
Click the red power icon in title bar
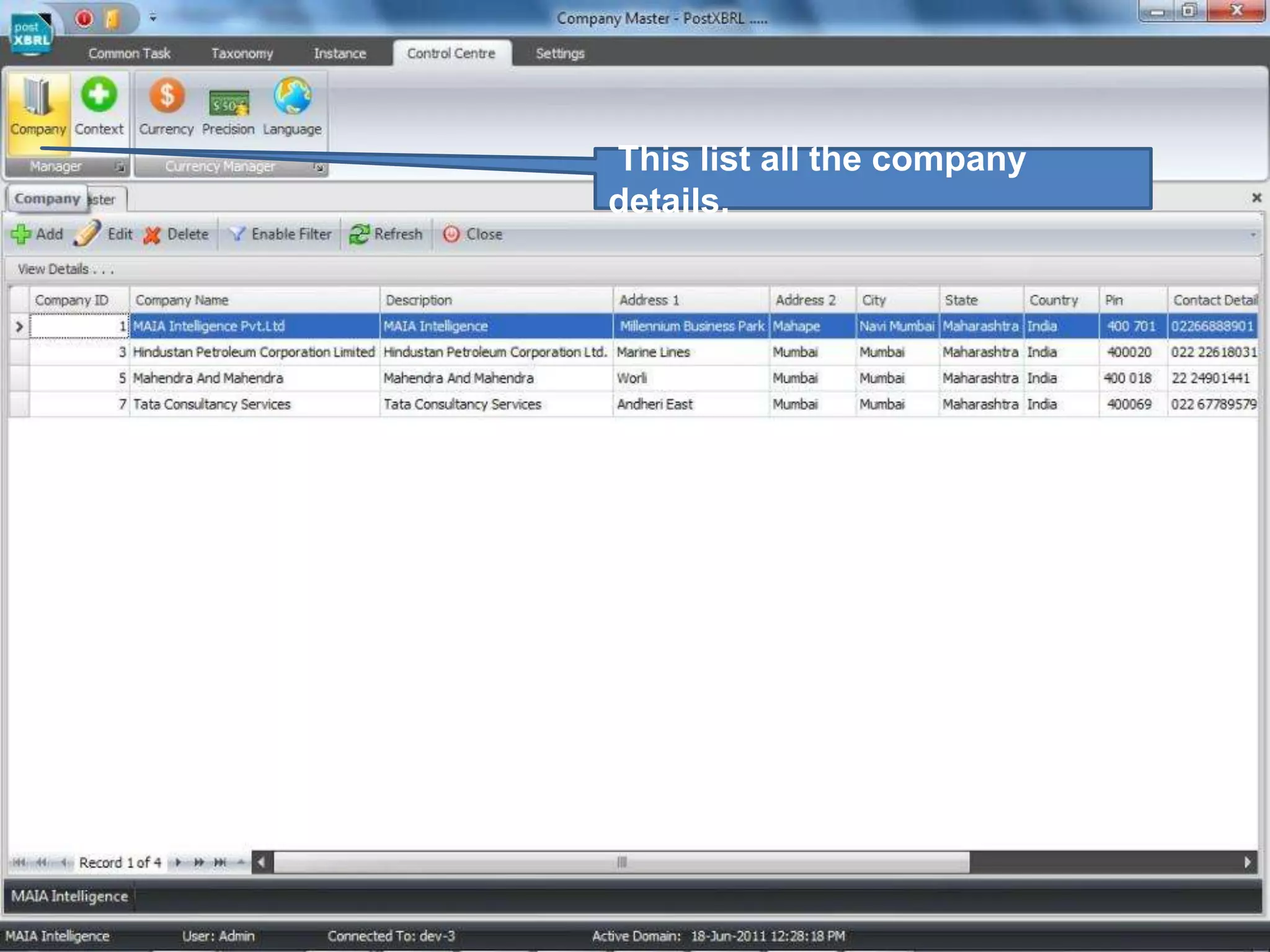(x=84, y=19)
